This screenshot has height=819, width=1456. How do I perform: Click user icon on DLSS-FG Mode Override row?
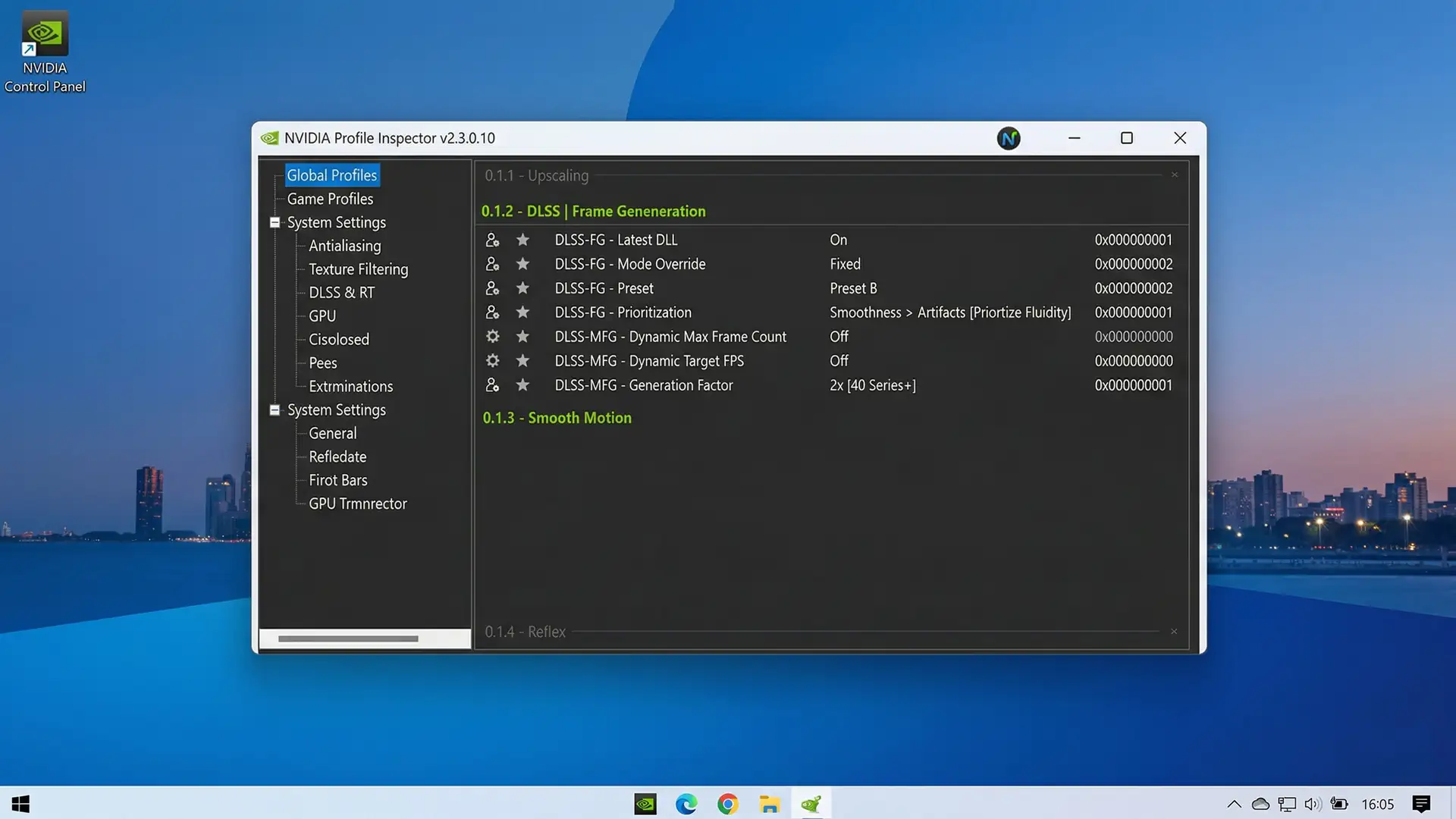(x=492, y=264)
